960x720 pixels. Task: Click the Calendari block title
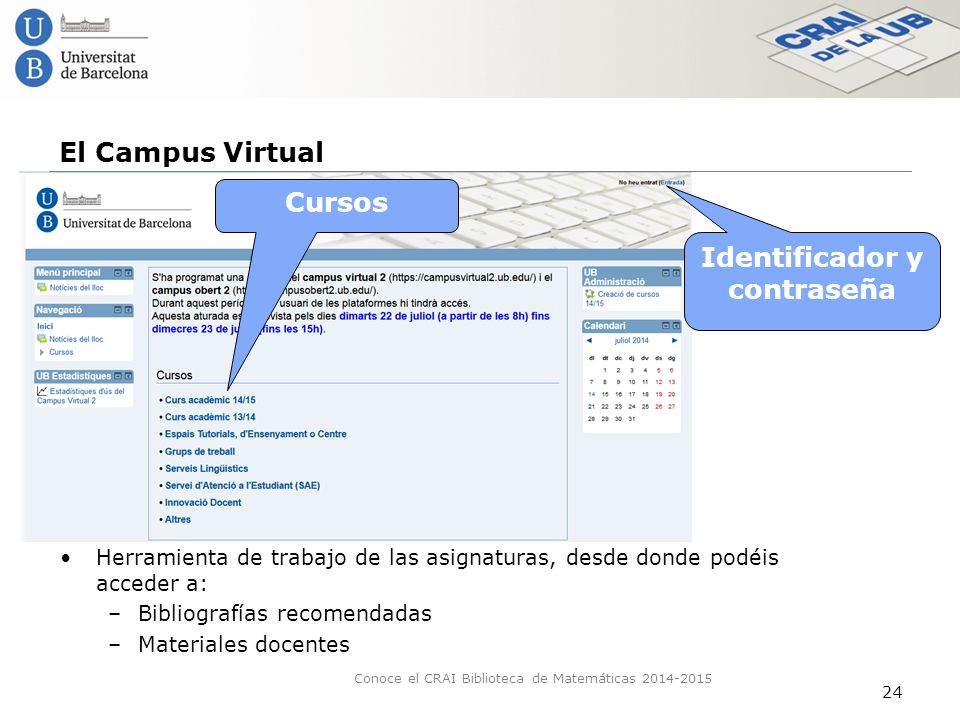click(x=604, y=326)
